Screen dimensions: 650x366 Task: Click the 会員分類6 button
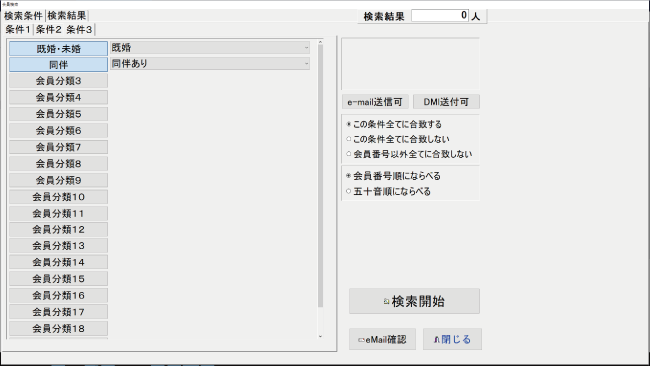click(58, 131)
